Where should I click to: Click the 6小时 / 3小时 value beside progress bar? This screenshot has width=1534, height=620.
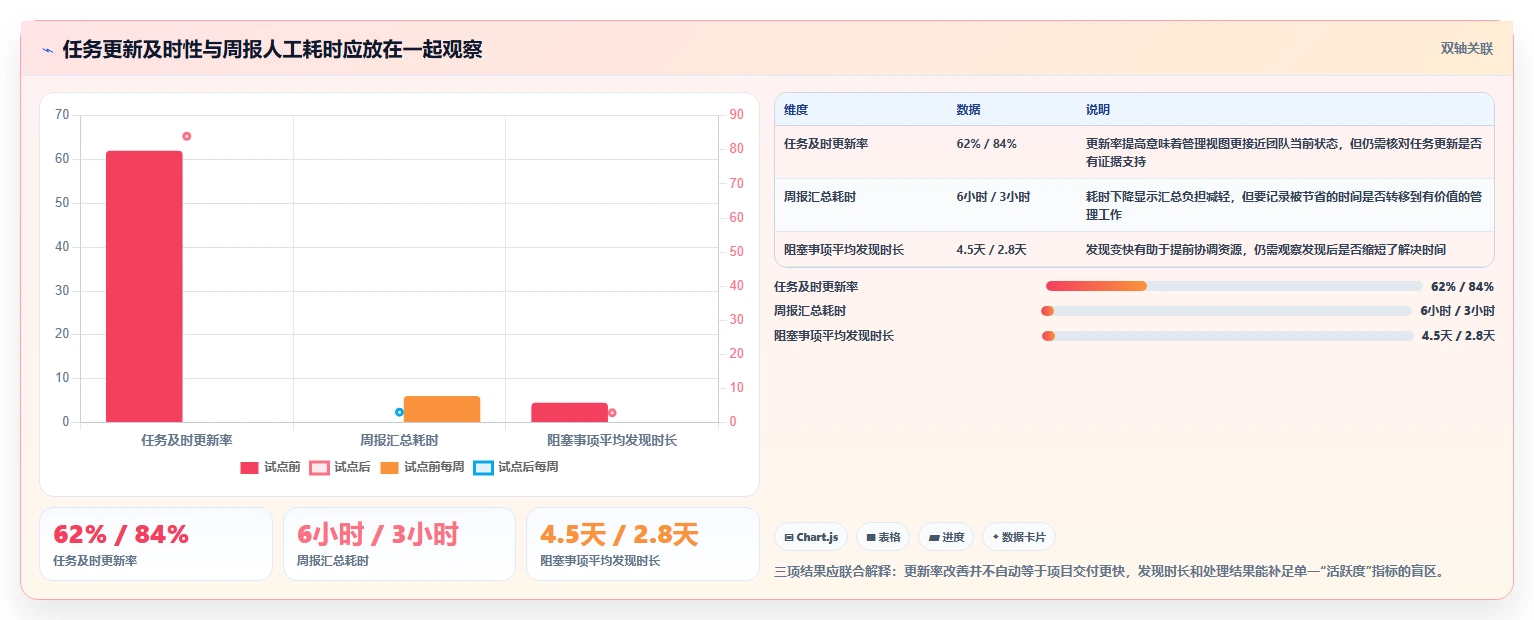[x=1457, y=311]
